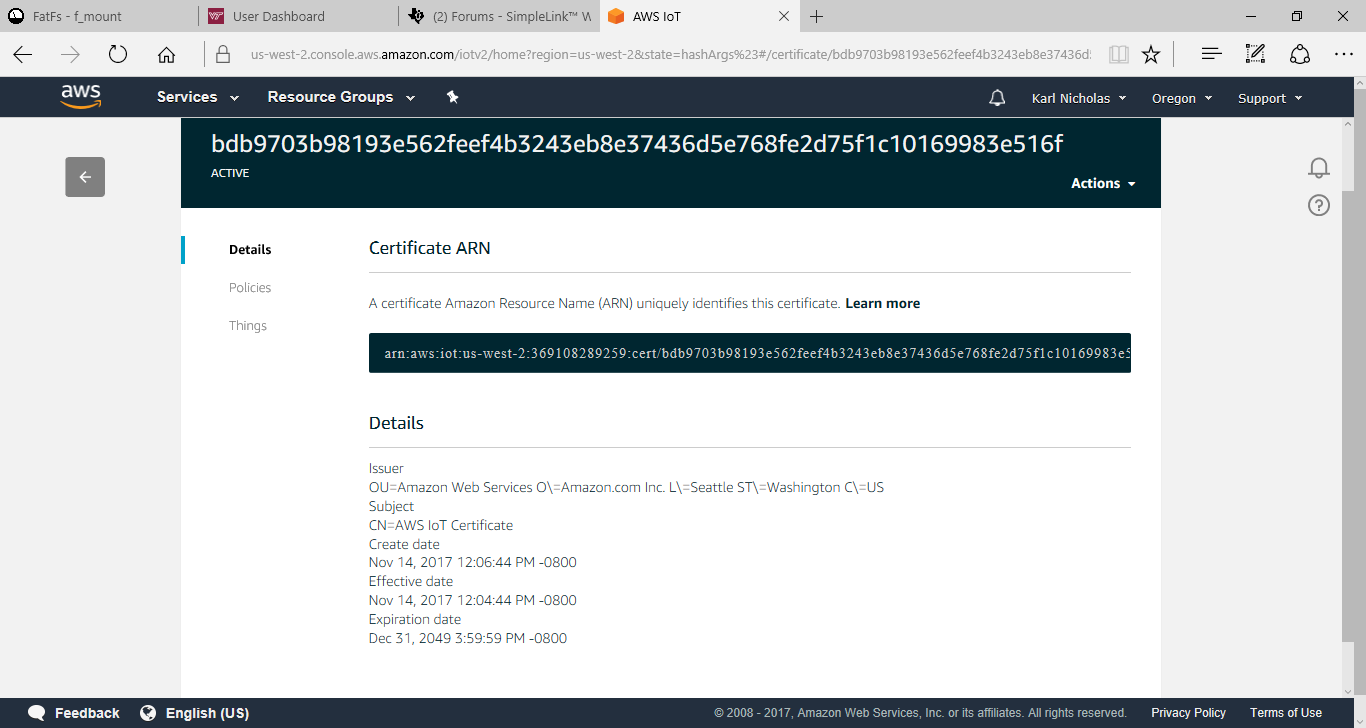1366x728 pixels.
Task: Click the certificate ARN text box
Action: tap(750, 353)
